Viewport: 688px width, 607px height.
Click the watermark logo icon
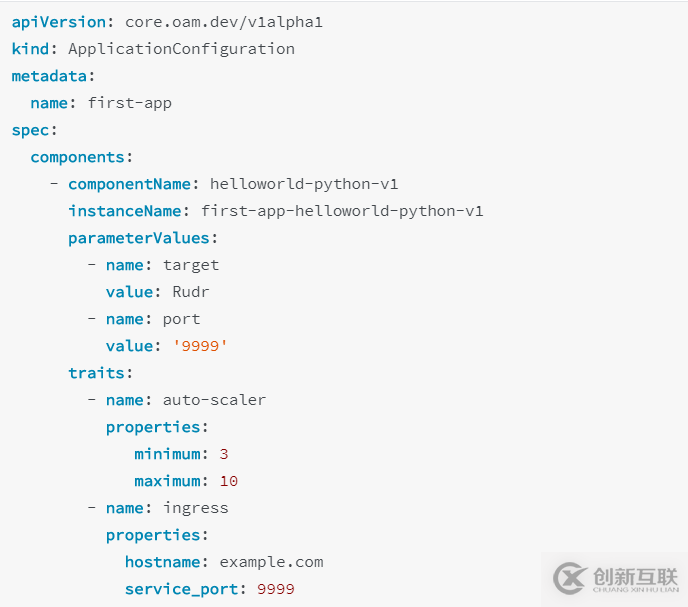[x=569, y=578]
